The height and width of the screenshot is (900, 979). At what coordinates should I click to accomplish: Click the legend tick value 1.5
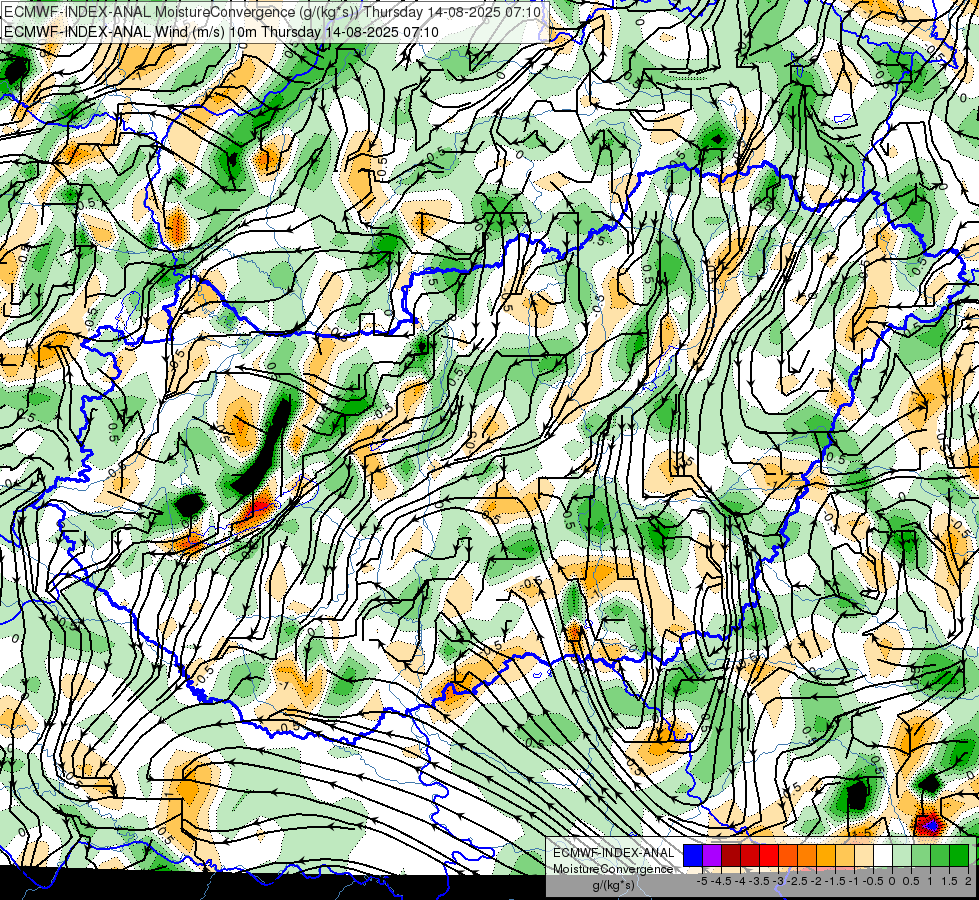point(948,881)
